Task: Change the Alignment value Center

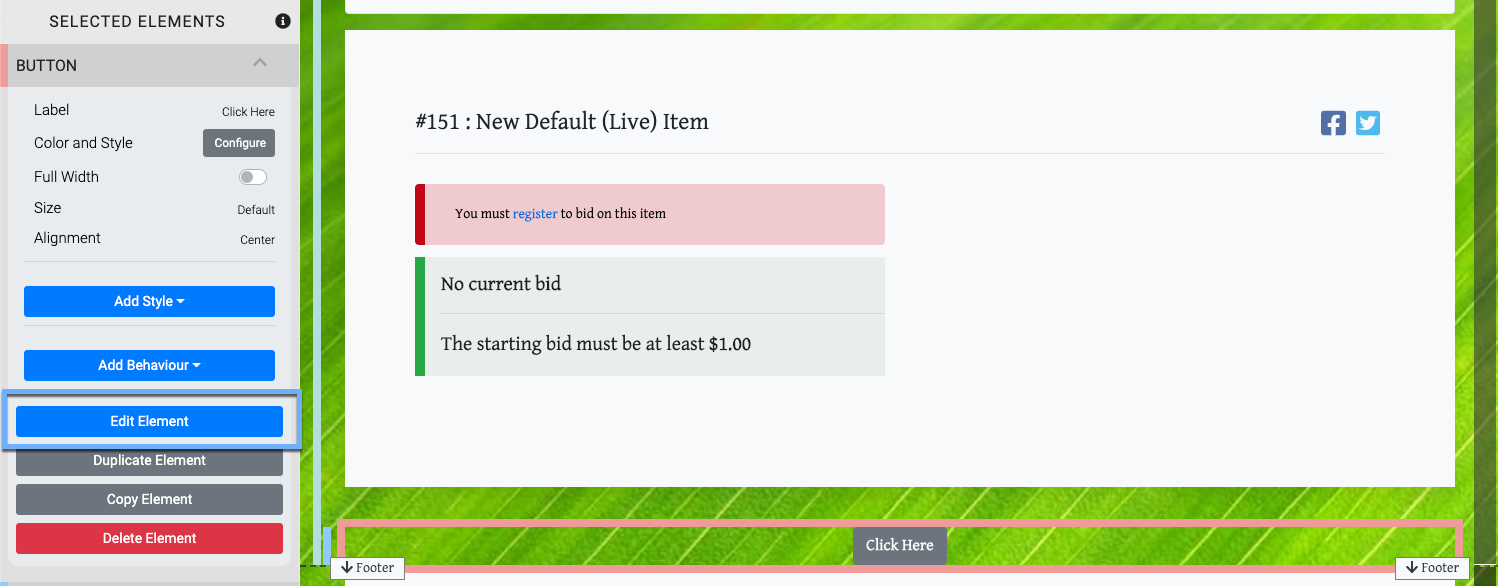Action: click(257, 240)
